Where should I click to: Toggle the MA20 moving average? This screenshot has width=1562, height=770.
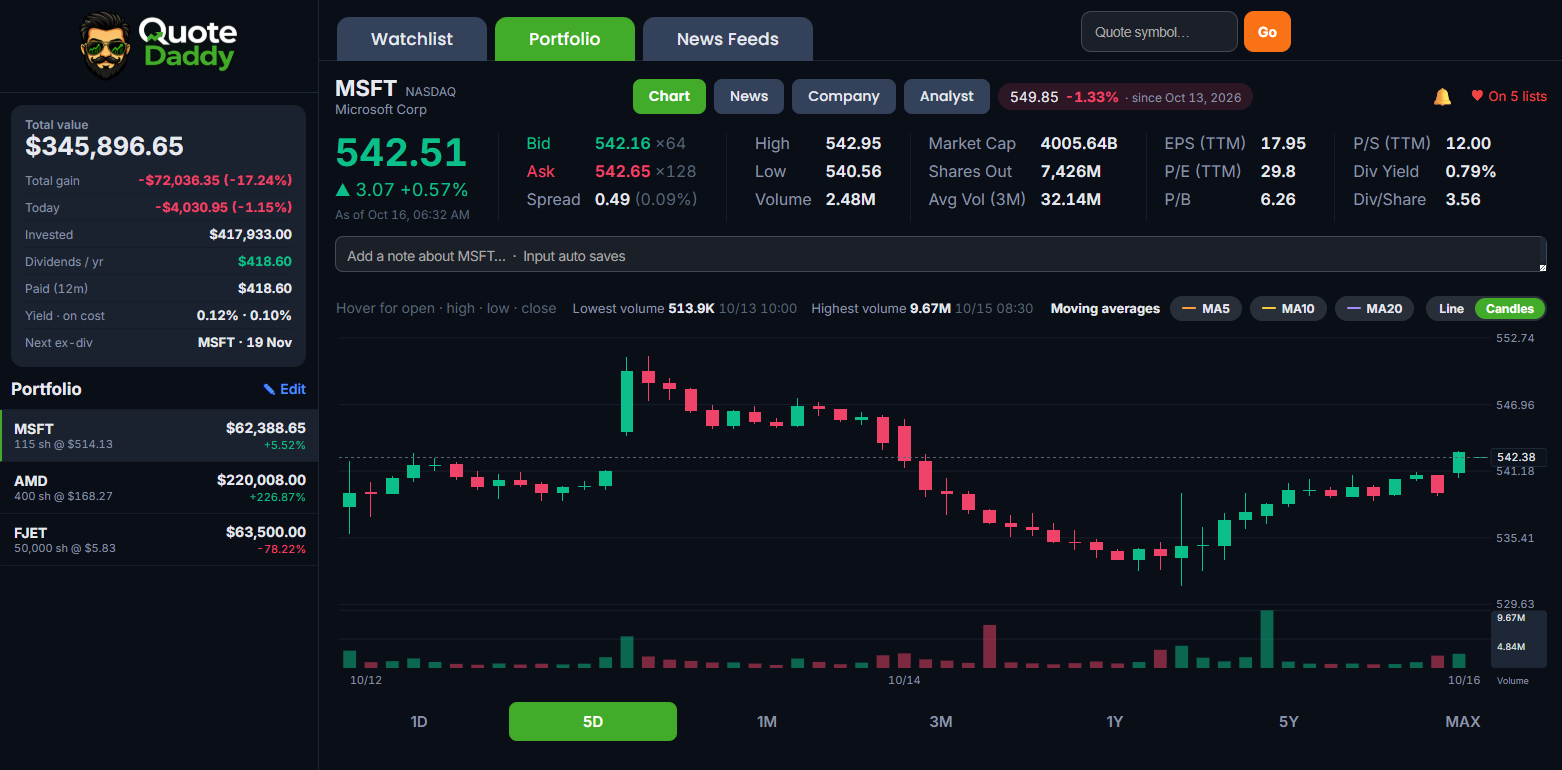[x=1374, y=308]
